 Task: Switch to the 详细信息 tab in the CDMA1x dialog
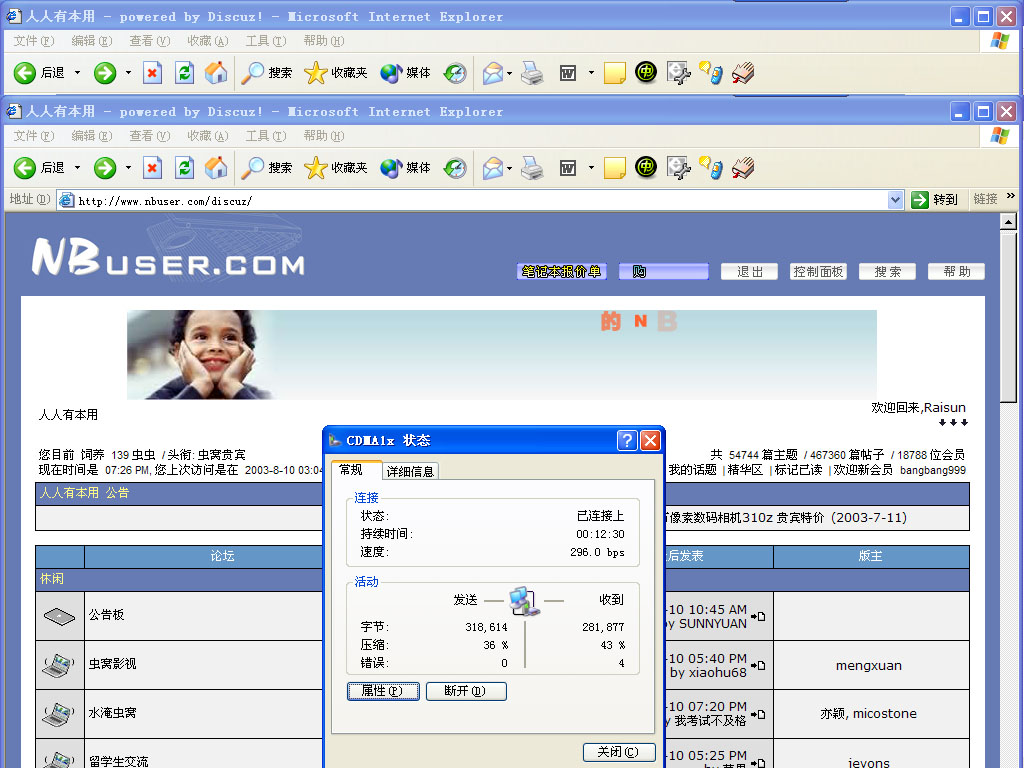410,472
